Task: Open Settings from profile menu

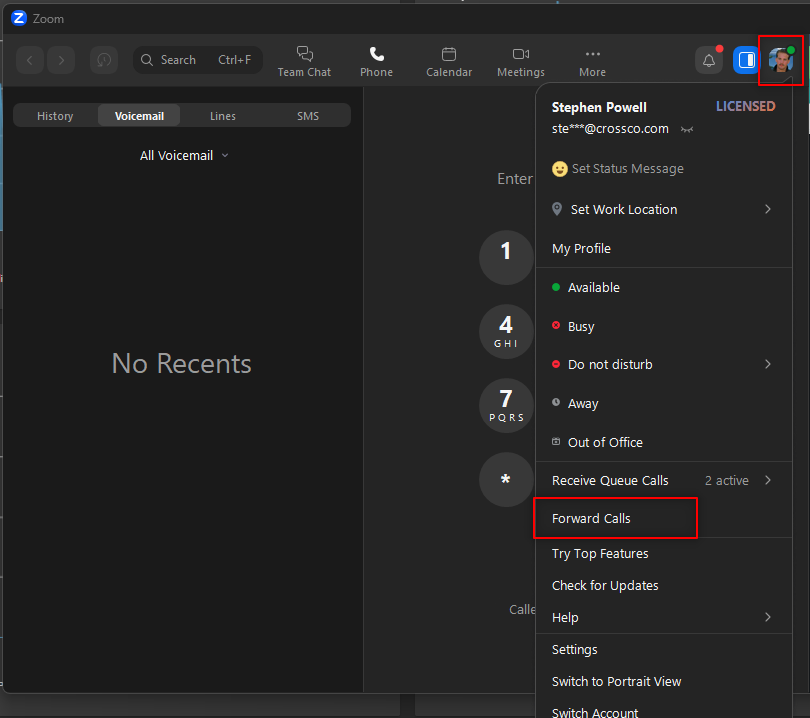Action: [664, 649]
